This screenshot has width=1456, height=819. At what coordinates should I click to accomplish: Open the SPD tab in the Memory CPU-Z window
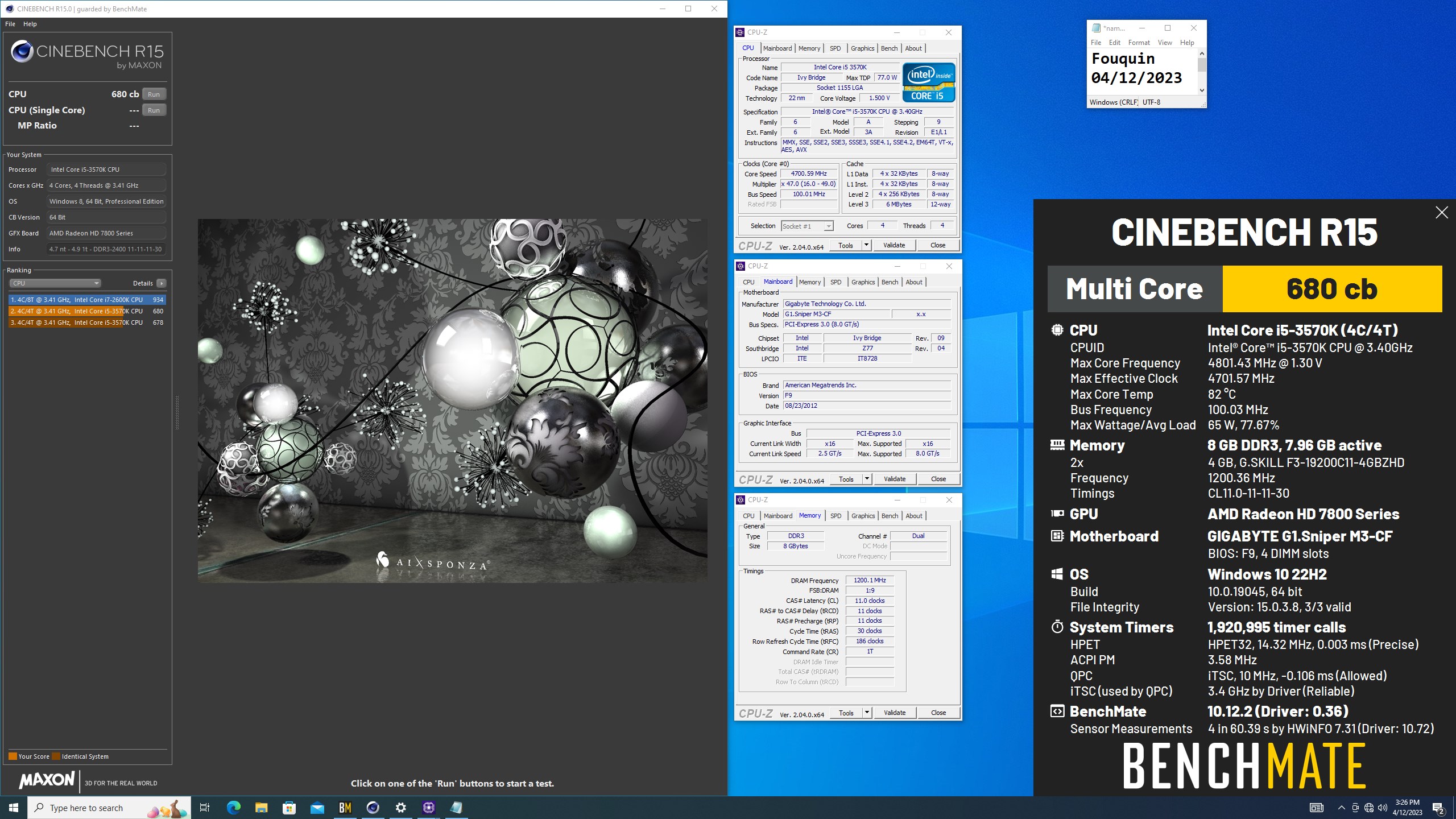tap(835, 516)
